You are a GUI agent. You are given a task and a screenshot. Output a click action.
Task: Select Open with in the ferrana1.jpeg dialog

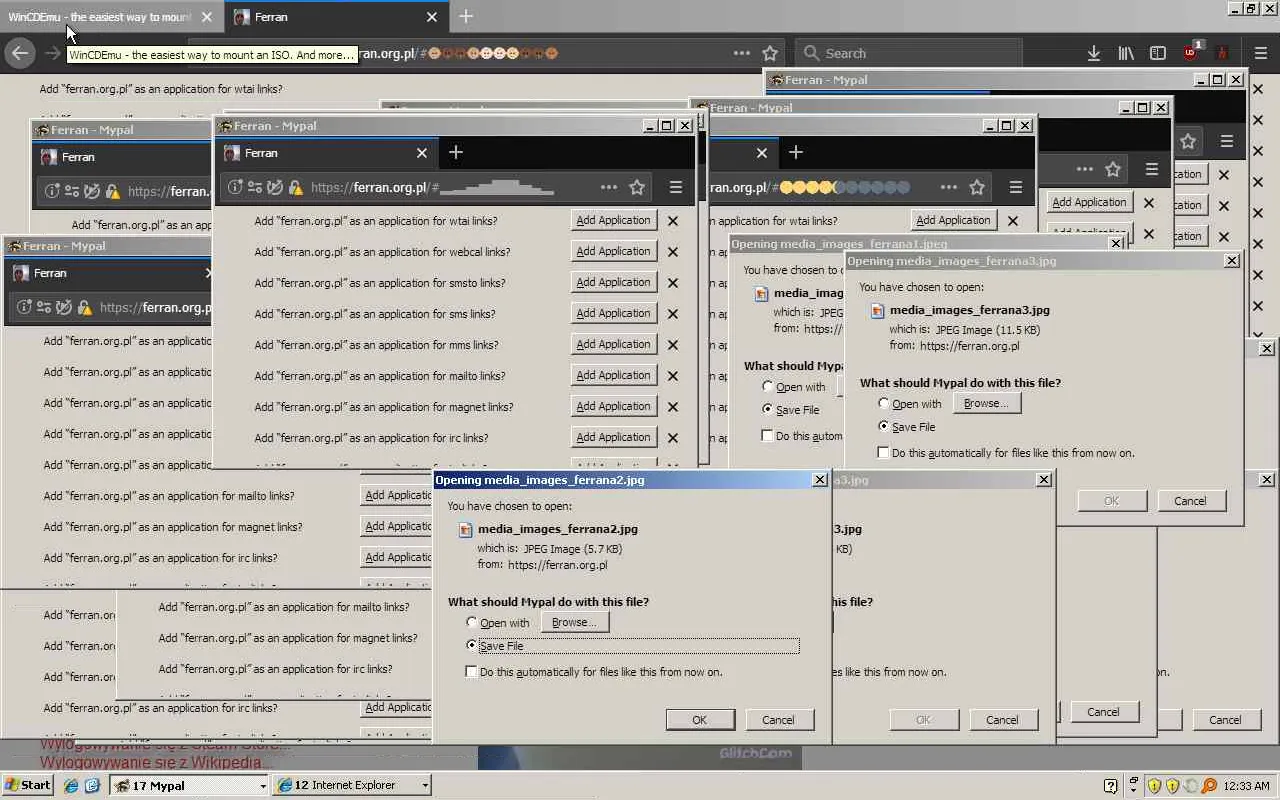tap(768, 387)
